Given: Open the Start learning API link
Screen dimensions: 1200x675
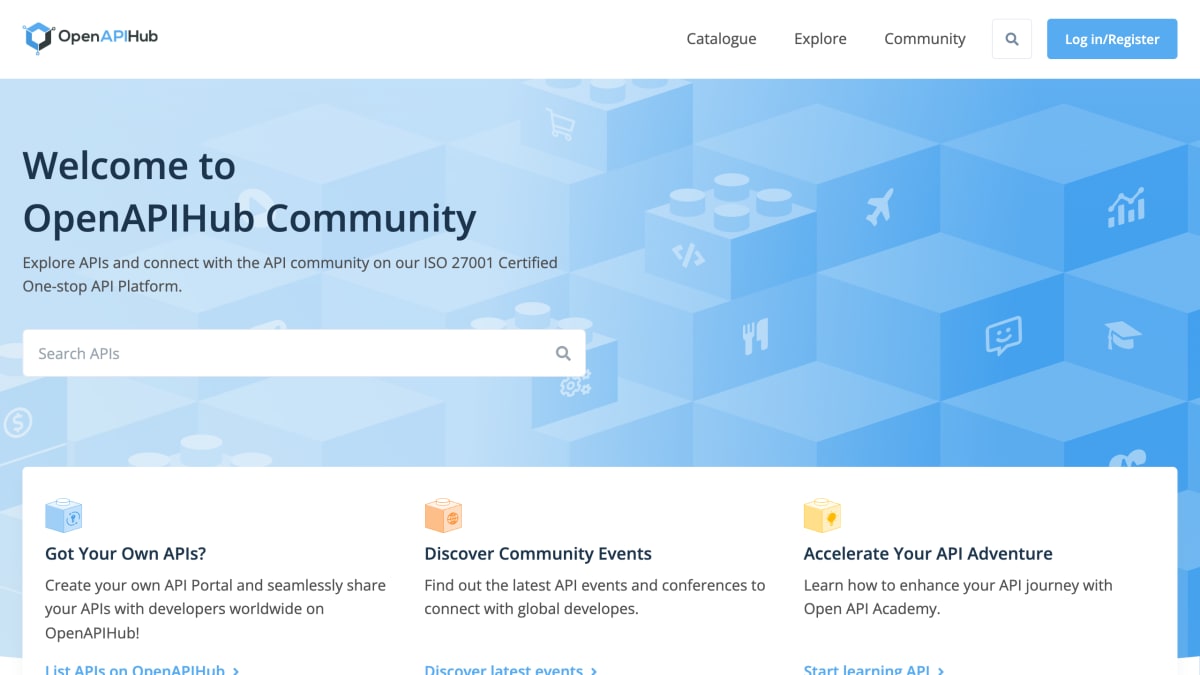Looking at the screenshot, I should pyautogui.click(x=874, y=669).
